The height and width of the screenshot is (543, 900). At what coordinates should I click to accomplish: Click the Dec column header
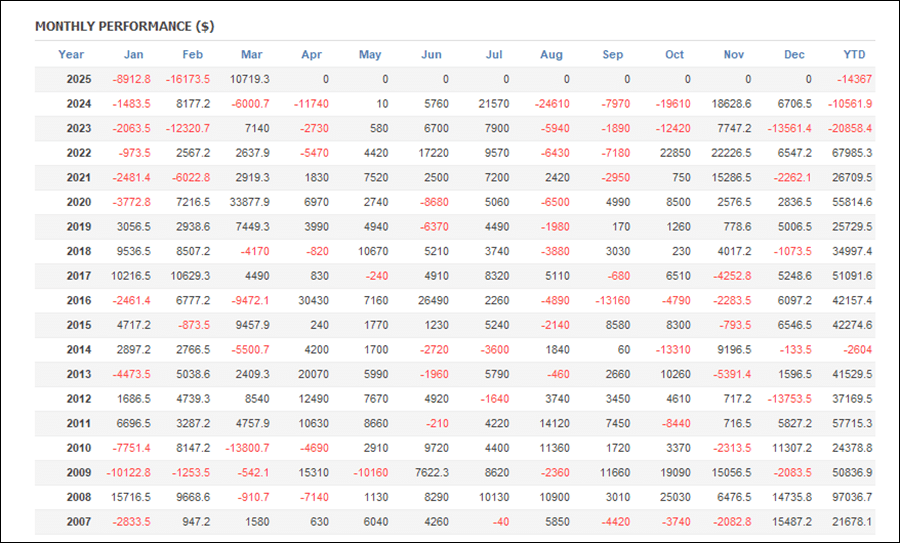pos(794,55)
